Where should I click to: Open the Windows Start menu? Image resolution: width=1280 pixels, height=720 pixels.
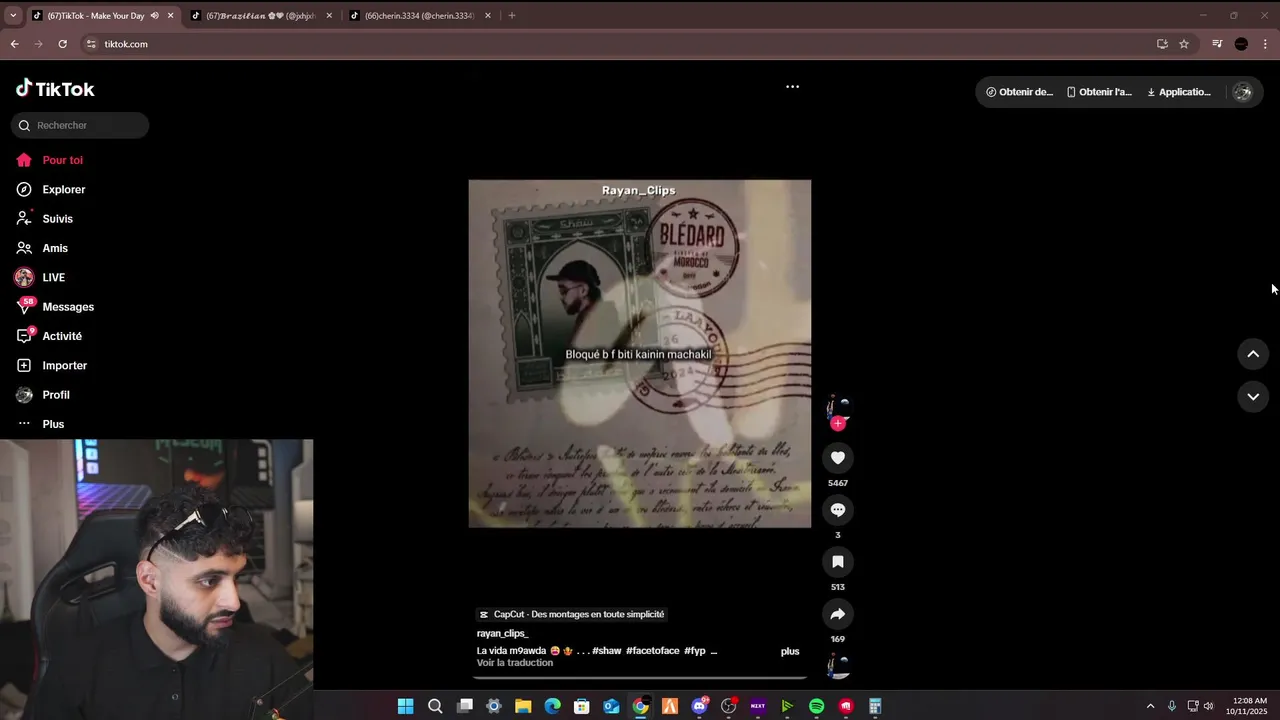point(405,706)
